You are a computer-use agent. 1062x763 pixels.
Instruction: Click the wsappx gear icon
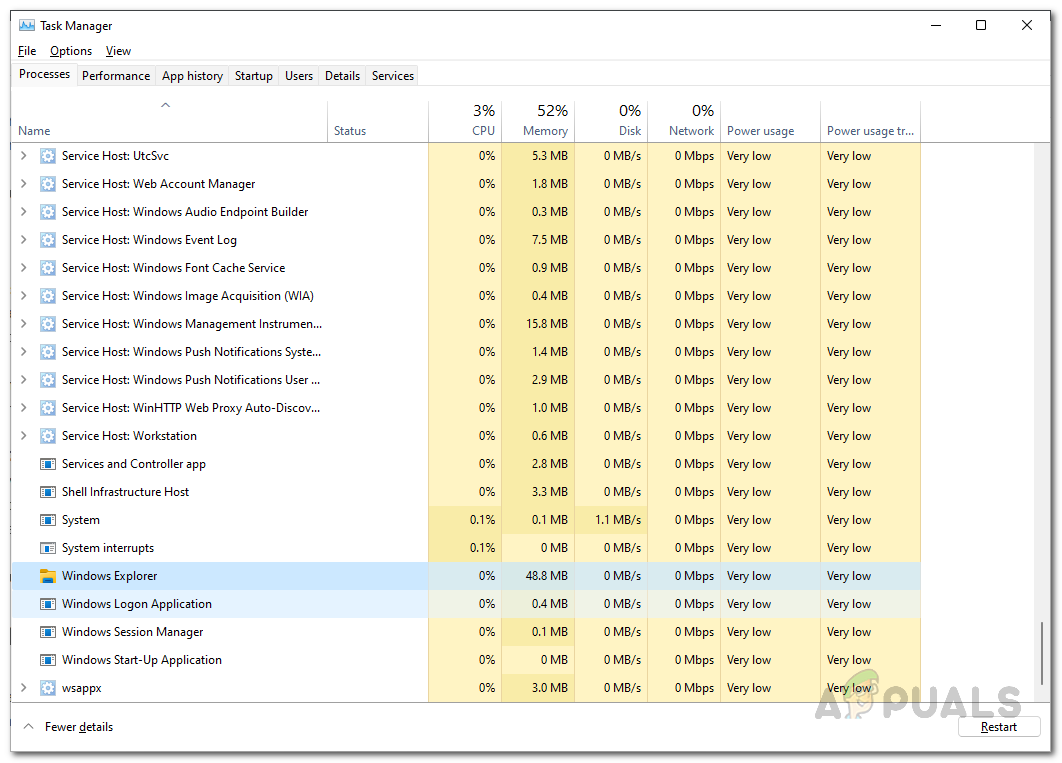(x=48, y=688)
